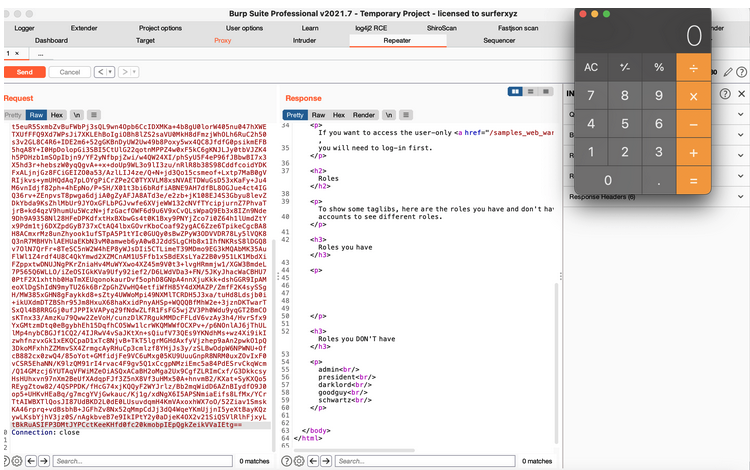The height and width of the screenshot is (470, 750).
Task: Expand the third Inspector section chevron
Action: [740, 155]
